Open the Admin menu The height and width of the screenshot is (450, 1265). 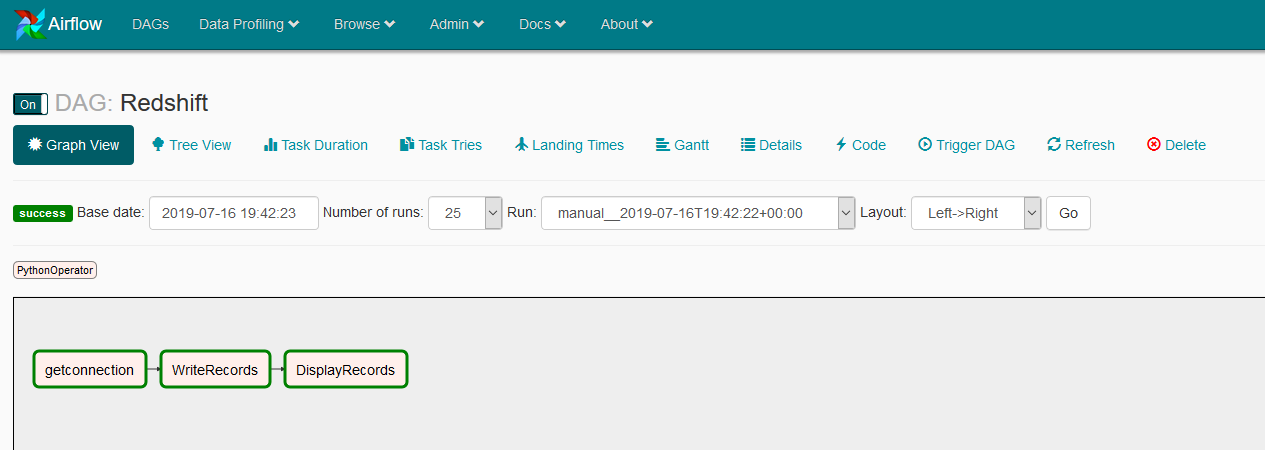click(x=457, y=24)
